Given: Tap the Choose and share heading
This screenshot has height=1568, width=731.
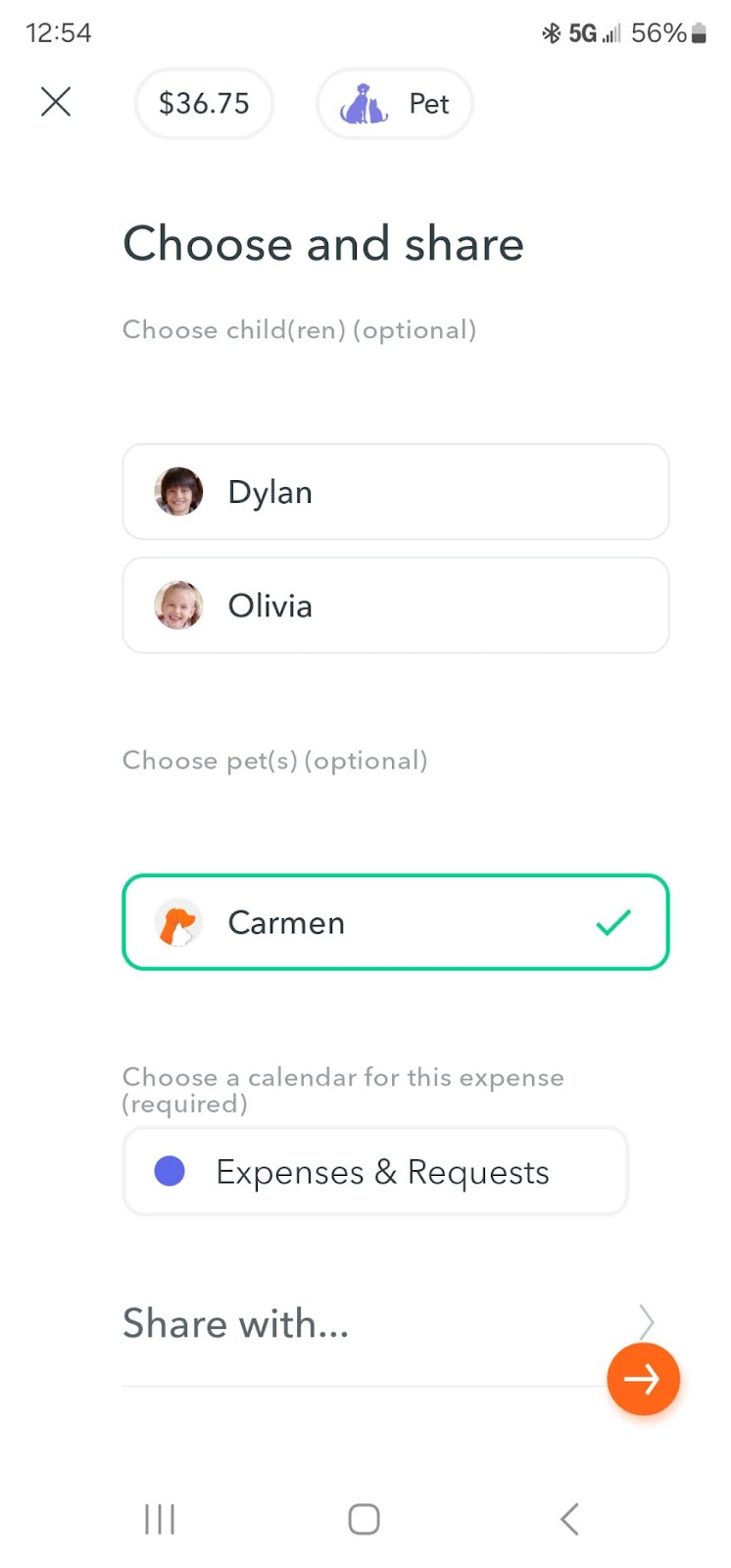Looking at the screenshot, I should click(323, 244).
